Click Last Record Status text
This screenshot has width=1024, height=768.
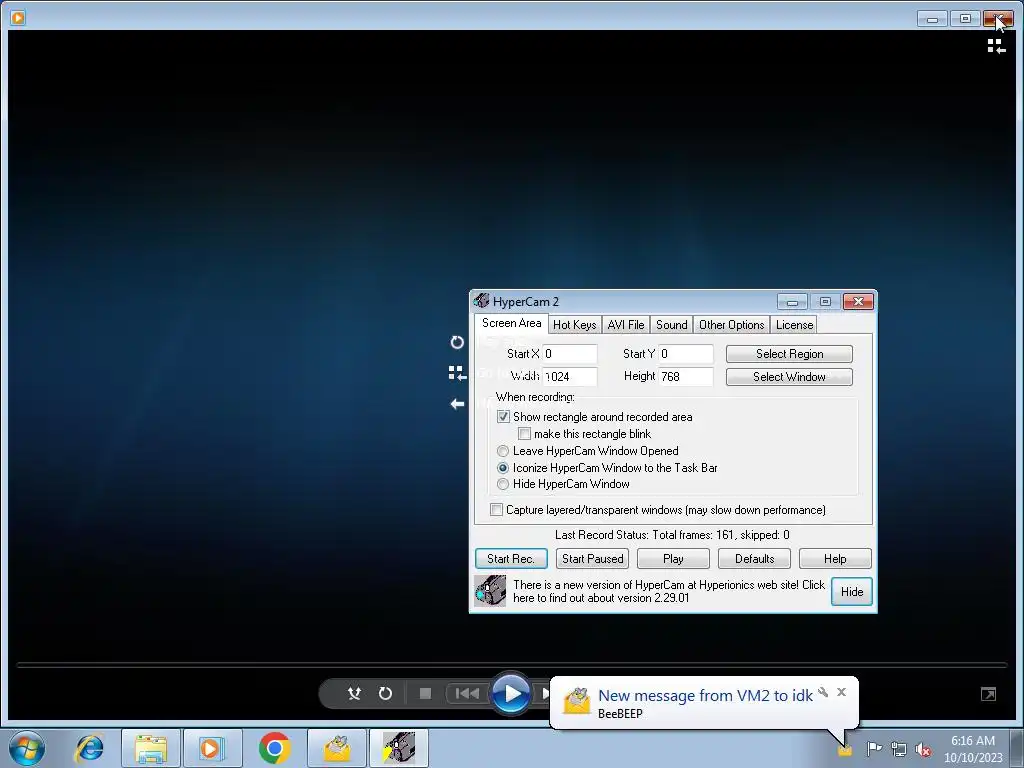pos(672,535)
